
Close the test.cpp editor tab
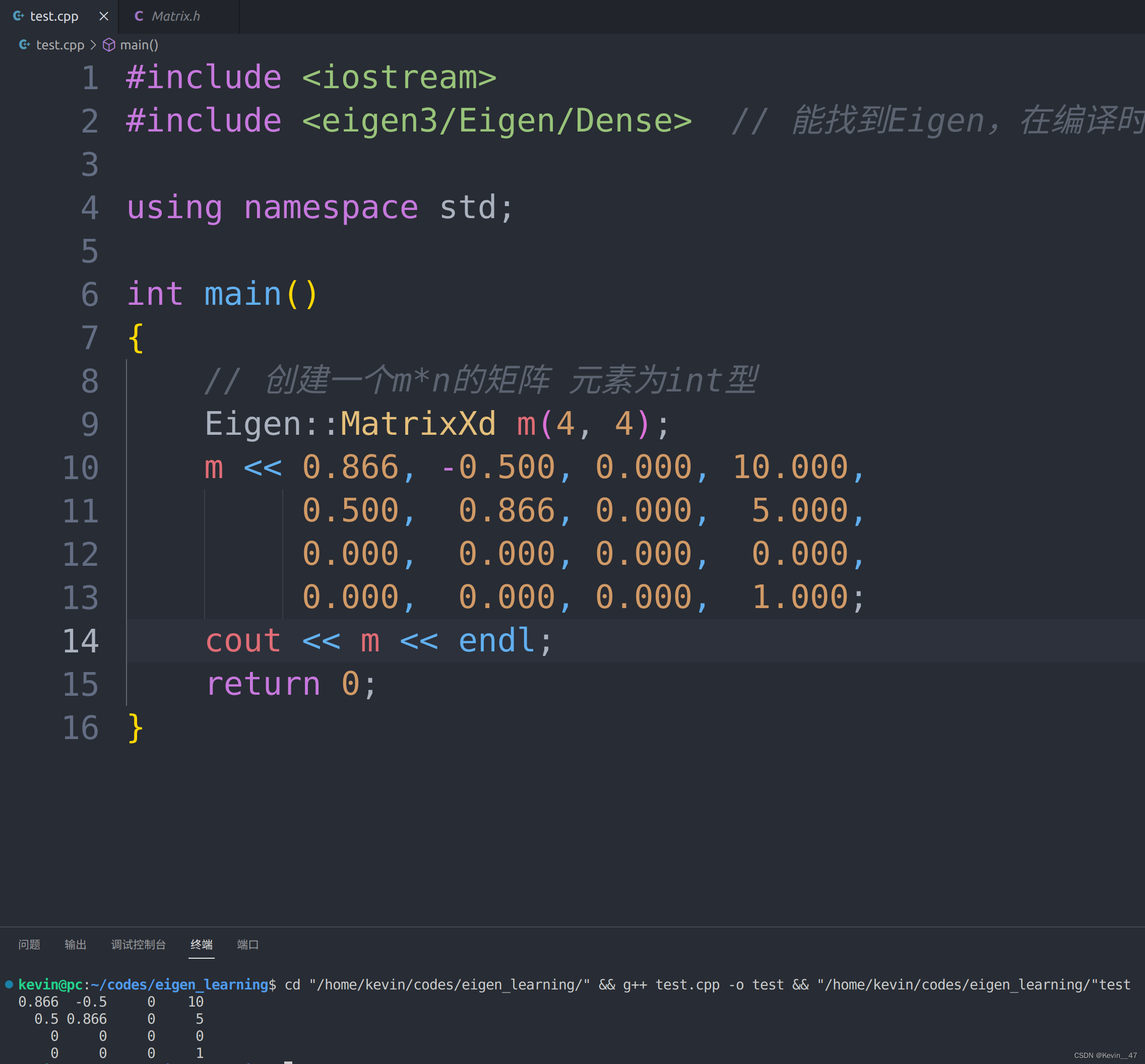(x=103, y=16)
